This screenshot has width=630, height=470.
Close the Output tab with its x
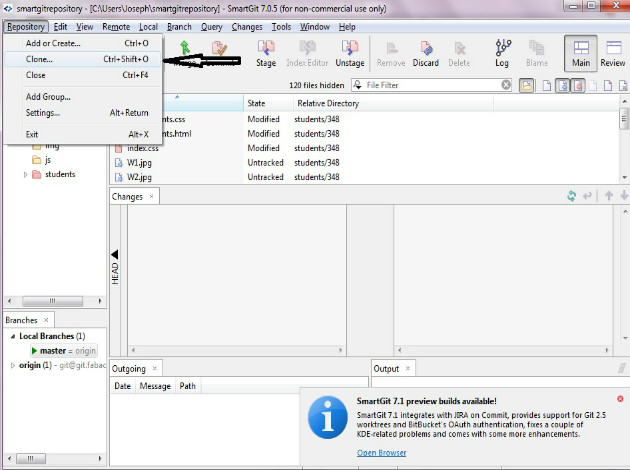pos(408,368)
